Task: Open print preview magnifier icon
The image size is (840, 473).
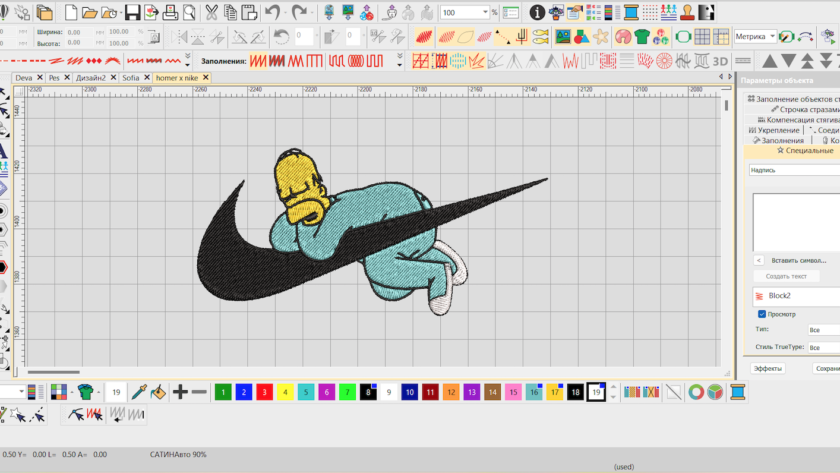Action: [x=189, y=12]
